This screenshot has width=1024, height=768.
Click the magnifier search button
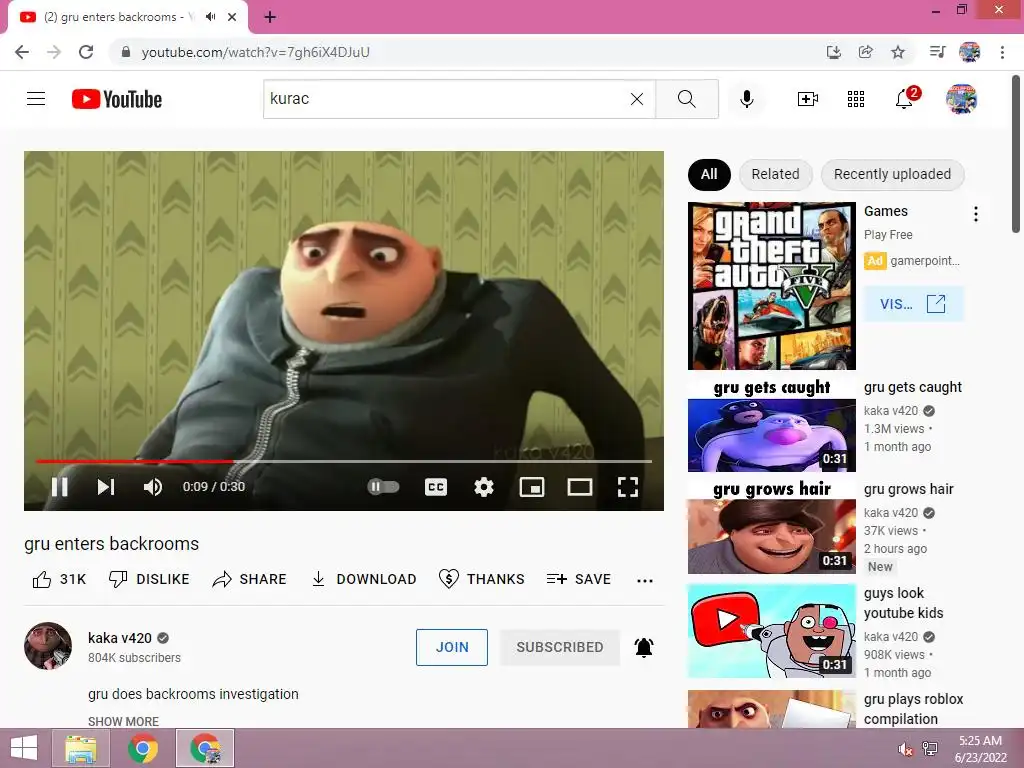pos(686,99)
